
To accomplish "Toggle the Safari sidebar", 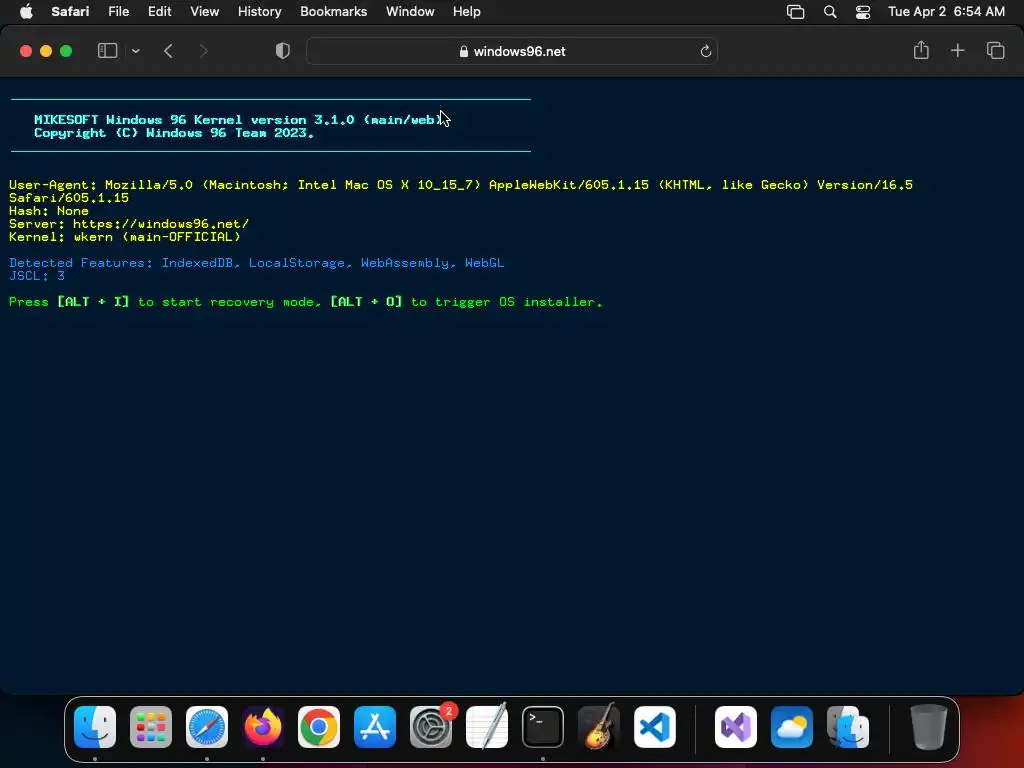I will tap(107, 51).
